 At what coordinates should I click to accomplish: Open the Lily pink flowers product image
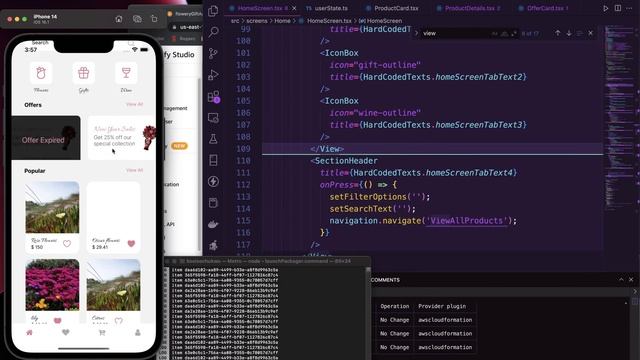pos(52,285)
